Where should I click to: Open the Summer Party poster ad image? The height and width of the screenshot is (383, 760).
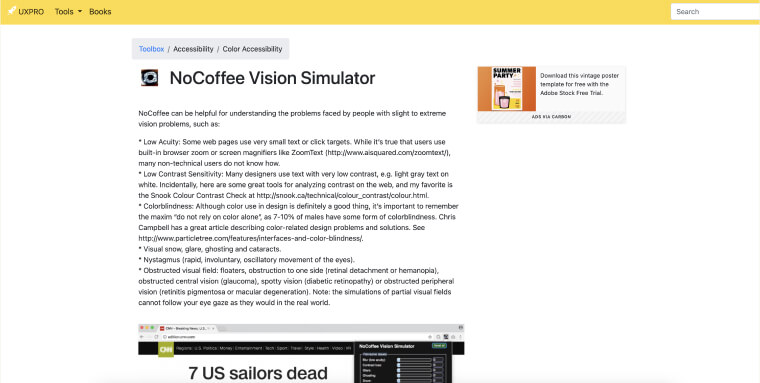pos(507,89)
